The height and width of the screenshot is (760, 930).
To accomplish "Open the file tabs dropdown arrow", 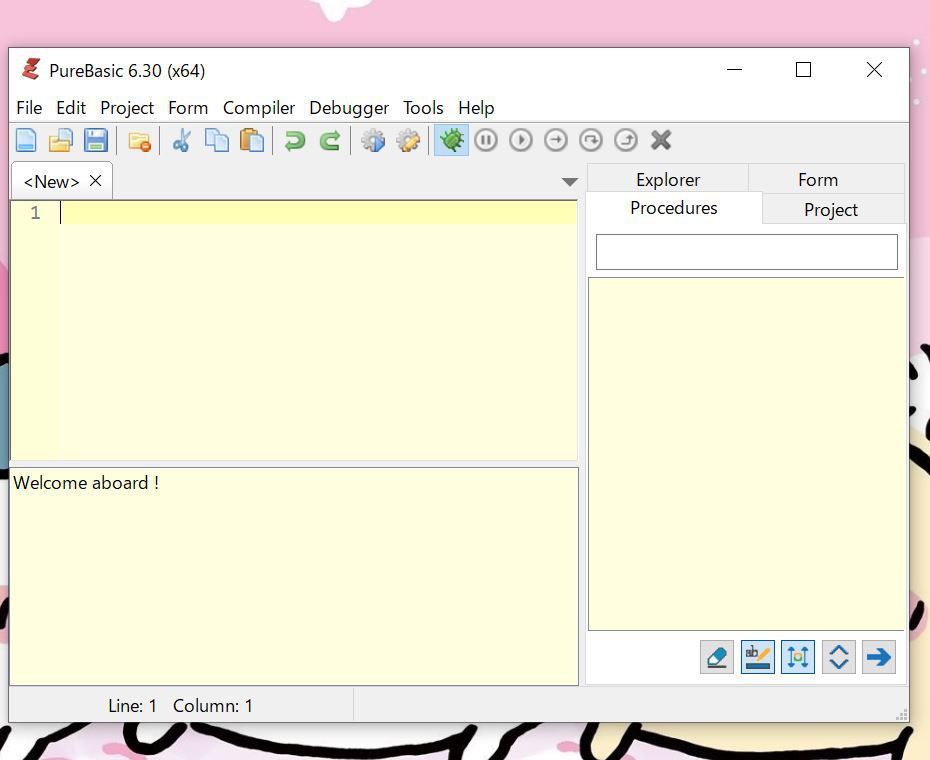I will coord(570,182).
